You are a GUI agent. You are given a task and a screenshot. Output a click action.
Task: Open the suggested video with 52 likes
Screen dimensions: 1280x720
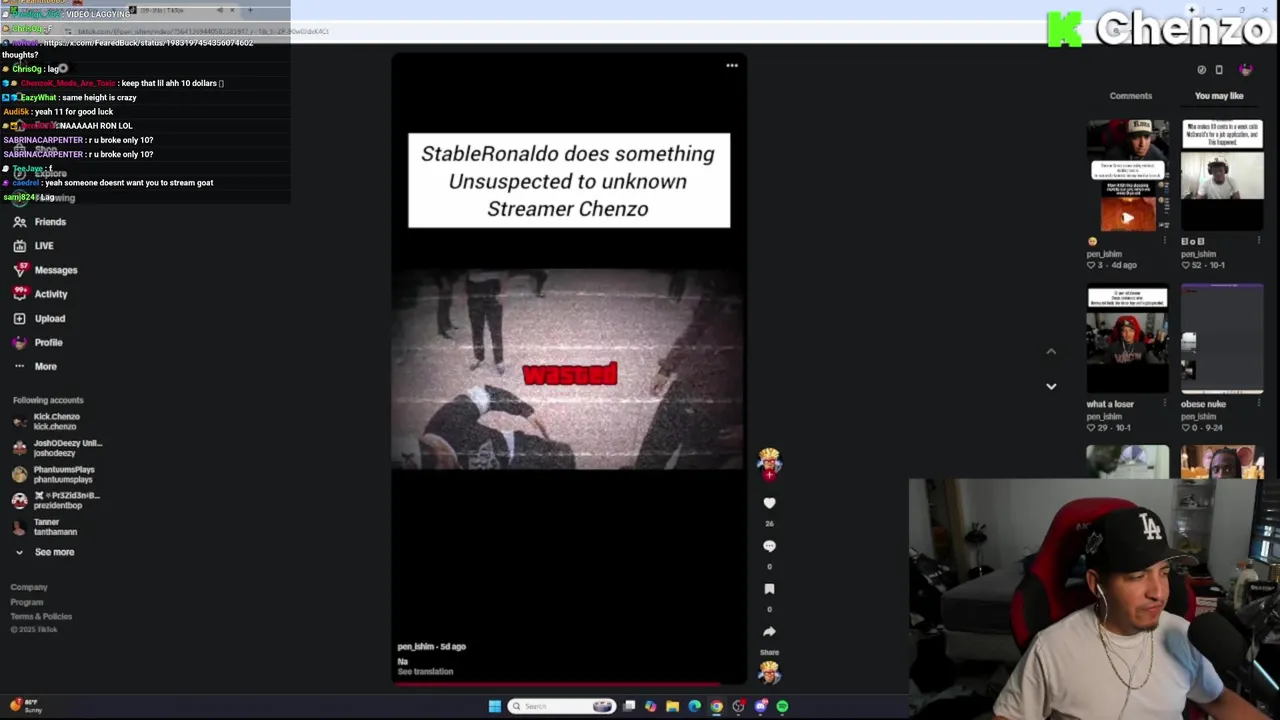(x=1222, y=176)
